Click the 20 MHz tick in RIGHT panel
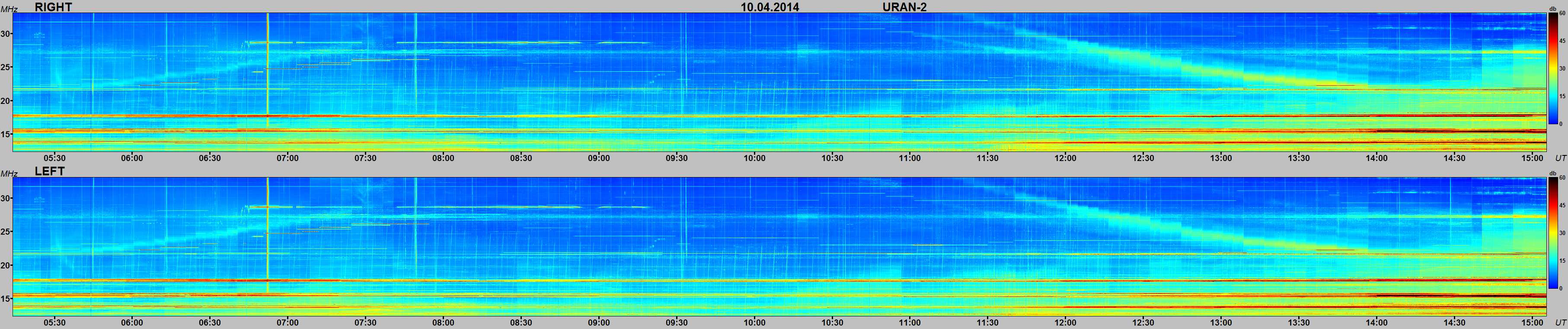The image size is (1568, 329). coord(6,100)
